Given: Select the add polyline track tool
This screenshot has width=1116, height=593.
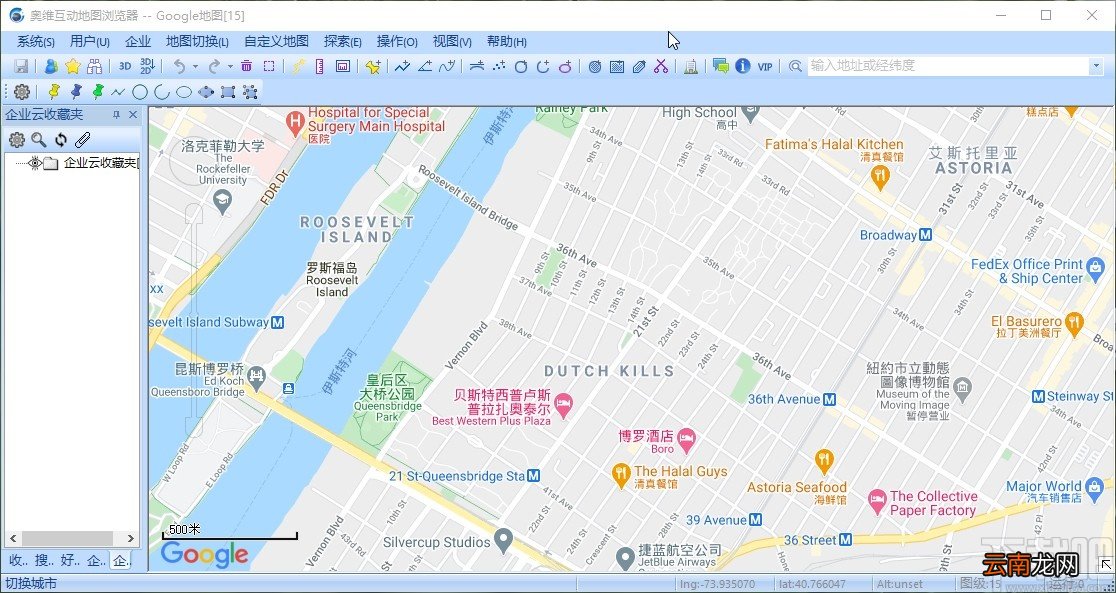Looking at the screenshot, I should [403, 66].
